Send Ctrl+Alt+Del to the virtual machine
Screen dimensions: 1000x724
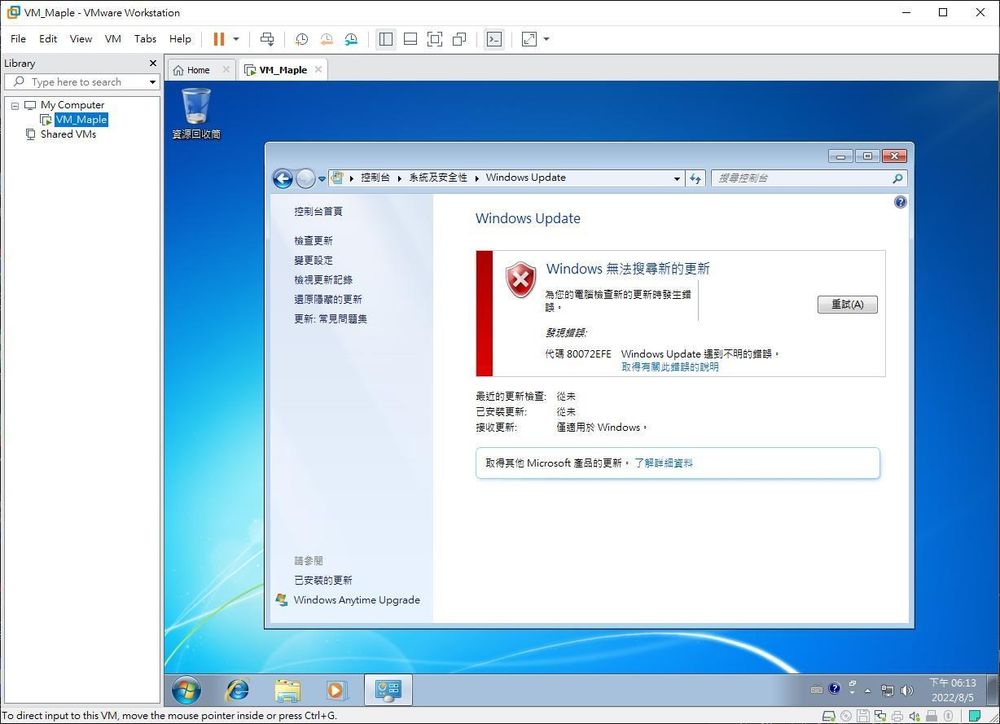point(267,38)
